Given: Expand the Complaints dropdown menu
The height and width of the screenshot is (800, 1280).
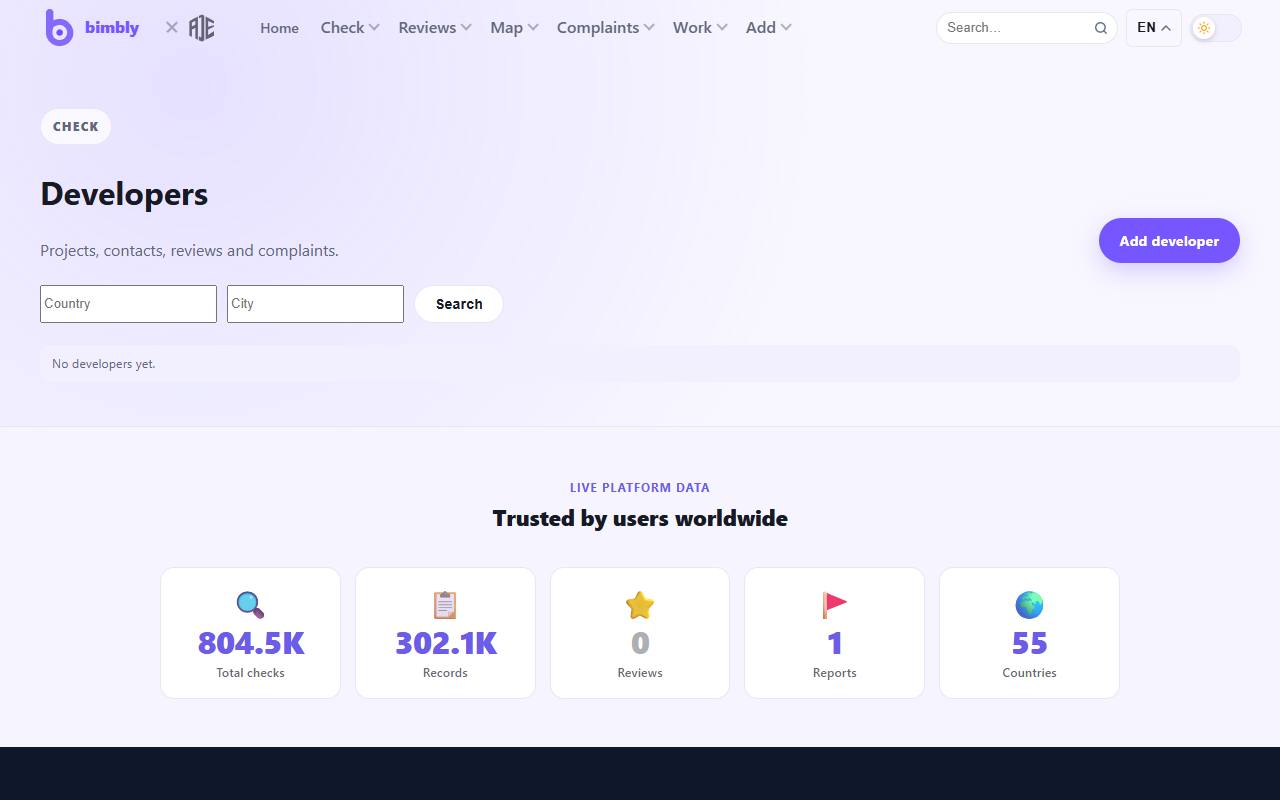Looking at the screenshot, I should [x=606, y=28].
